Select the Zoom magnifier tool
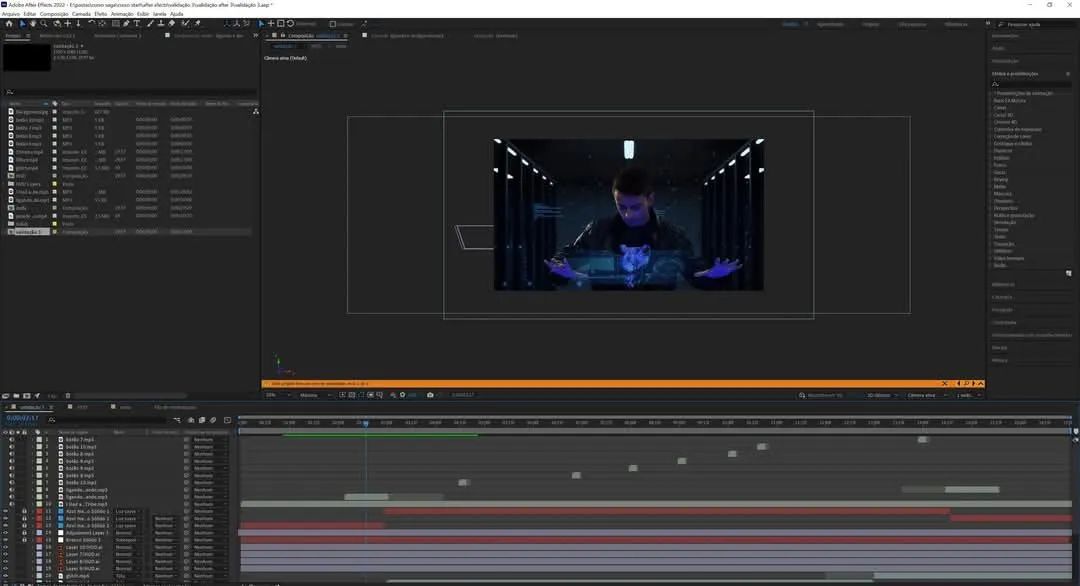The image size is (1080, 586). 43,23
